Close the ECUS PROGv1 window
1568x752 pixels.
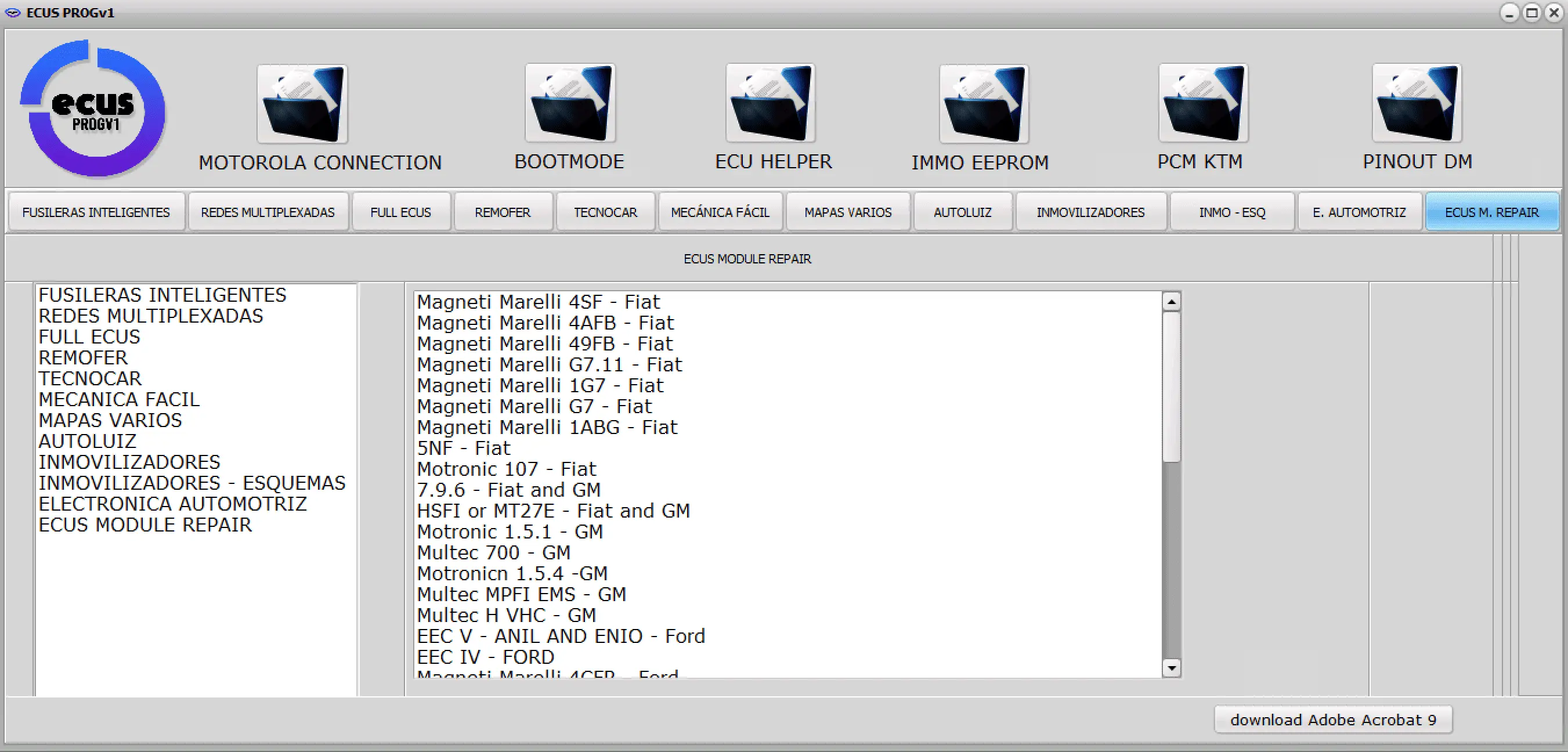(x=1553, y=13)
